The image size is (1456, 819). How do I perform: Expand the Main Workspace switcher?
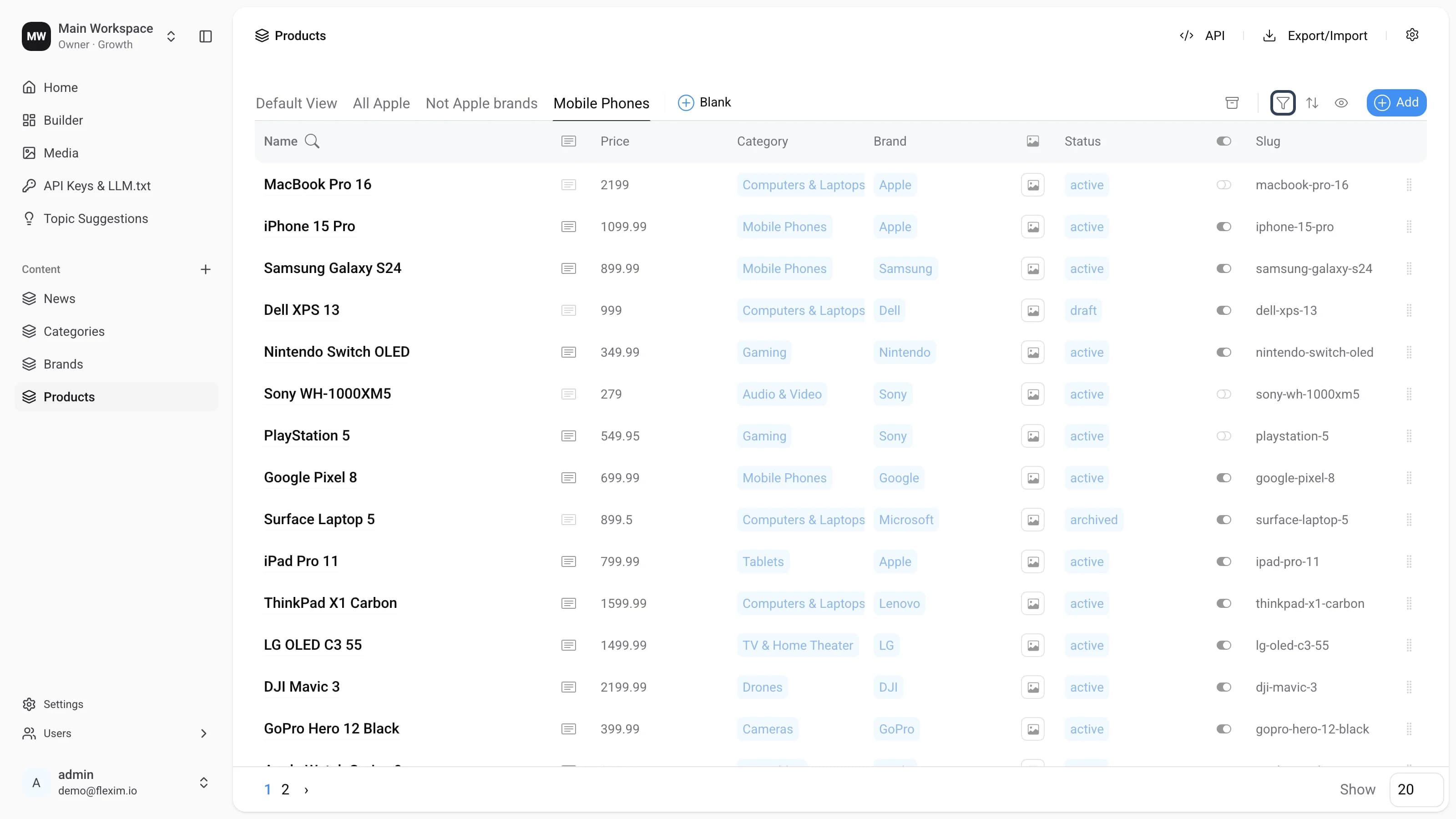coord(171,36)
